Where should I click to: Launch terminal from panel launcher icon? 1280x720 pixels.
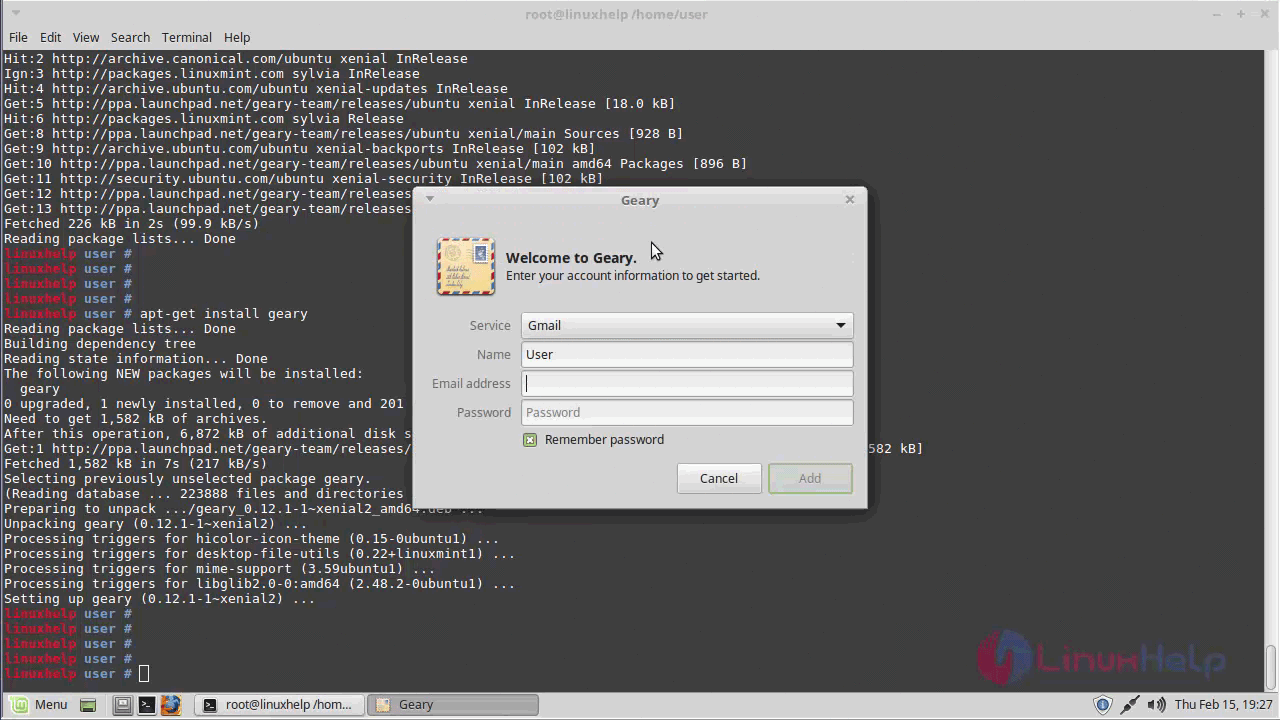pos(146,705)
